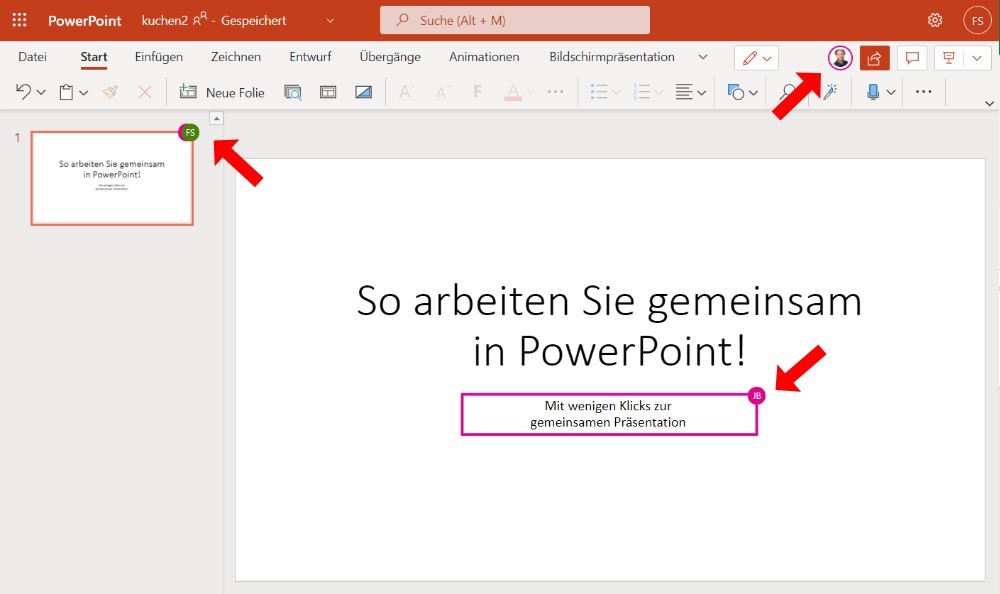Click the Suche search box
Viewport: 1000px width, 594px height.
coord(515,20)
